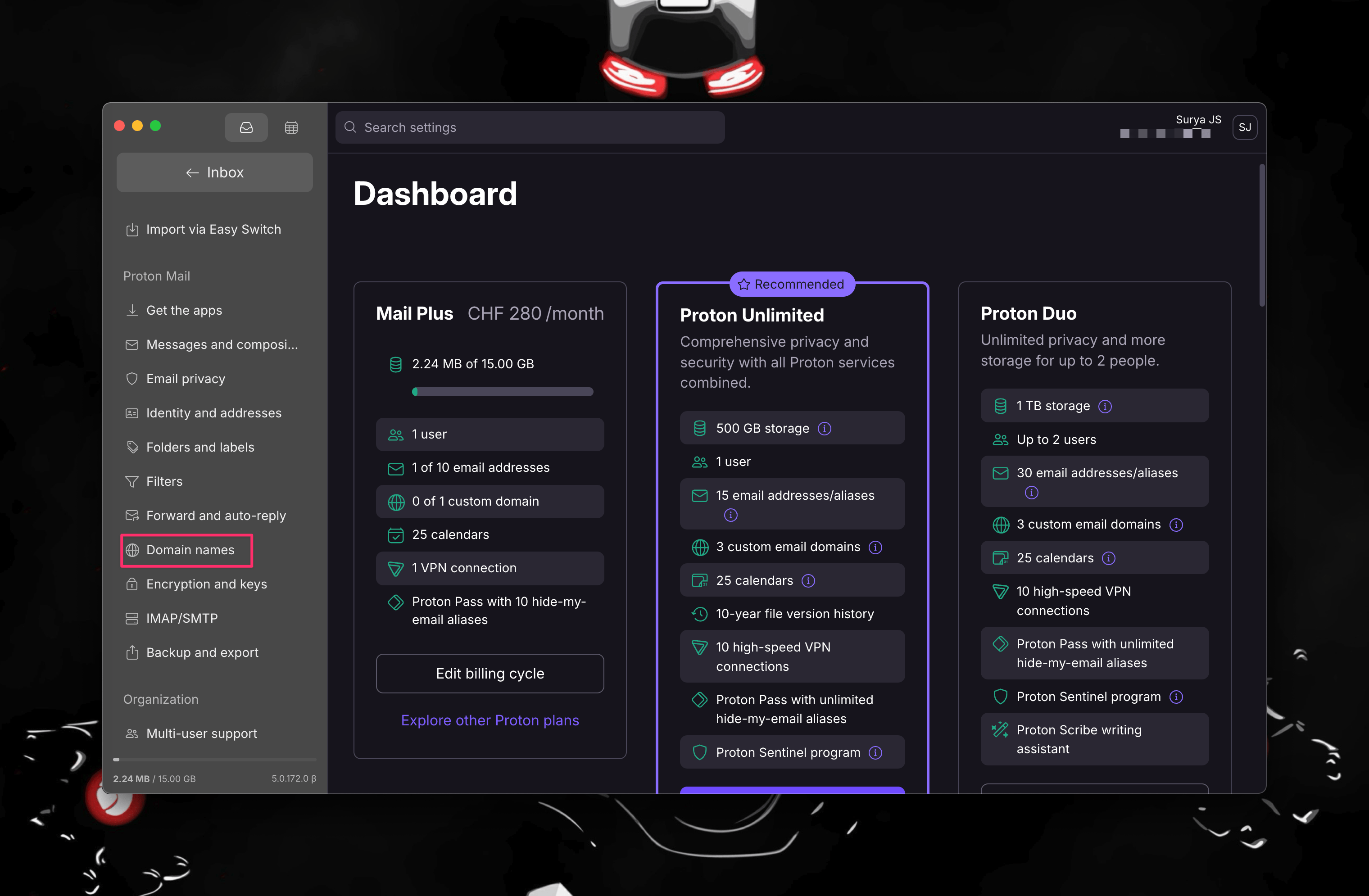1369x896 pixels.
Task: Click info icon beside Duo's Proton Sentinel program
Action: 1176,697
